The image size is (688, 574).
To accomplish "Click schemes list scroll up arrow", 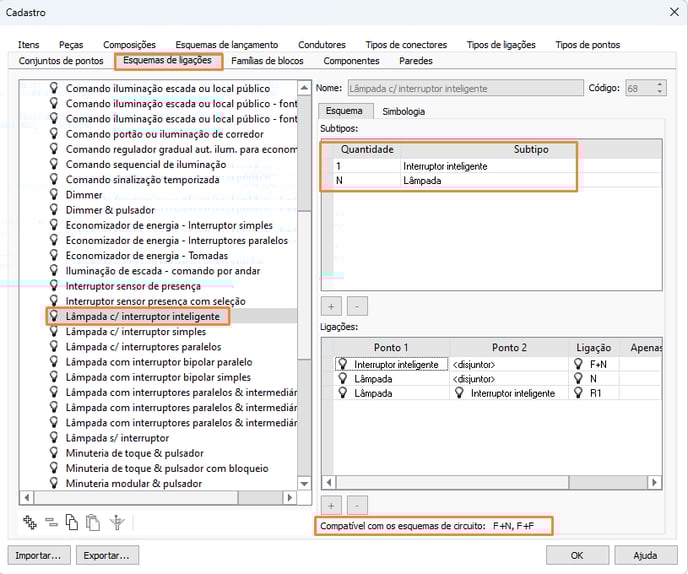I will [304, 88].
